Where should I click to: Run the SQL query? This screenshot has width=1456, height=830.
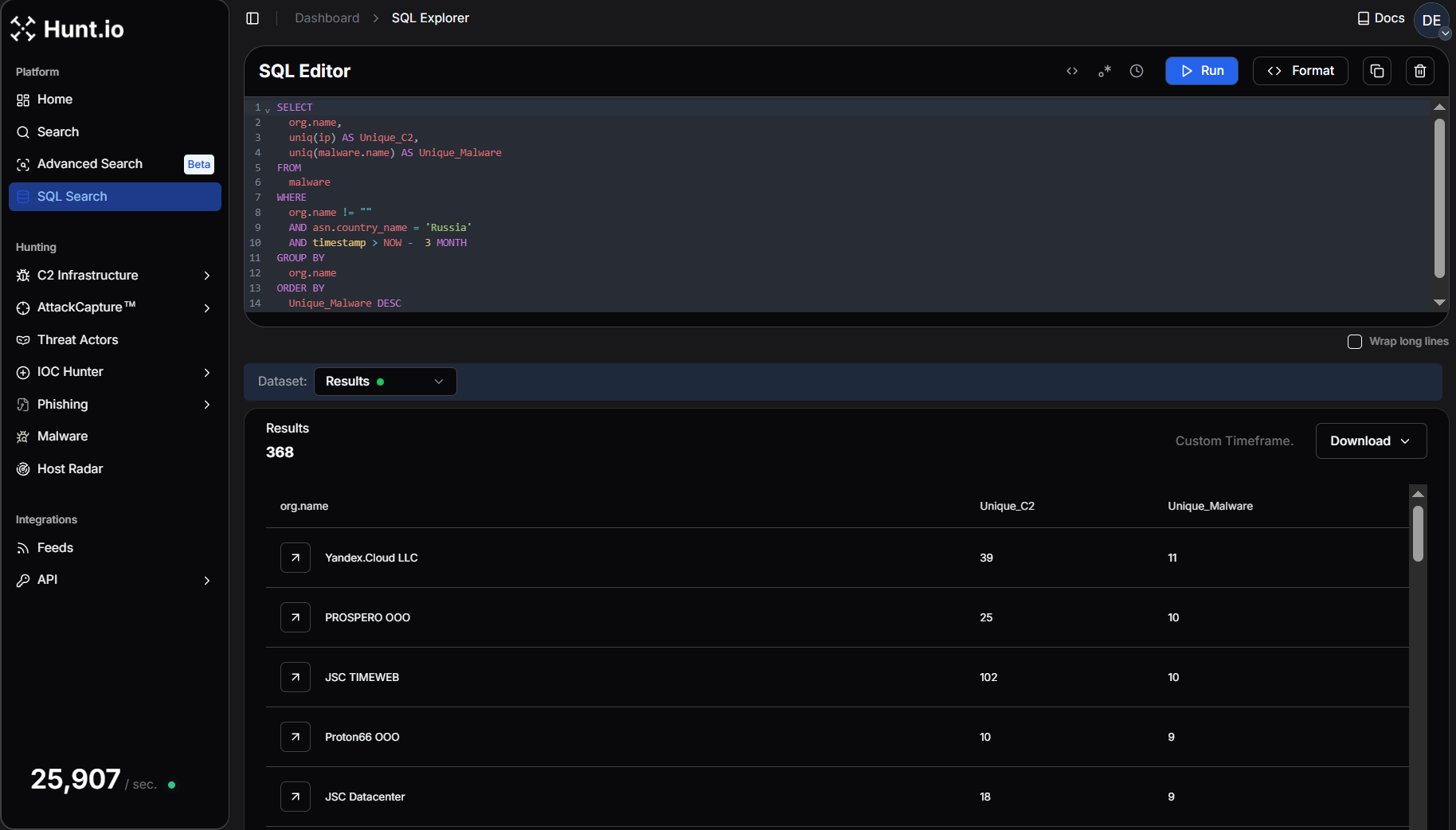click(1201, 71)
